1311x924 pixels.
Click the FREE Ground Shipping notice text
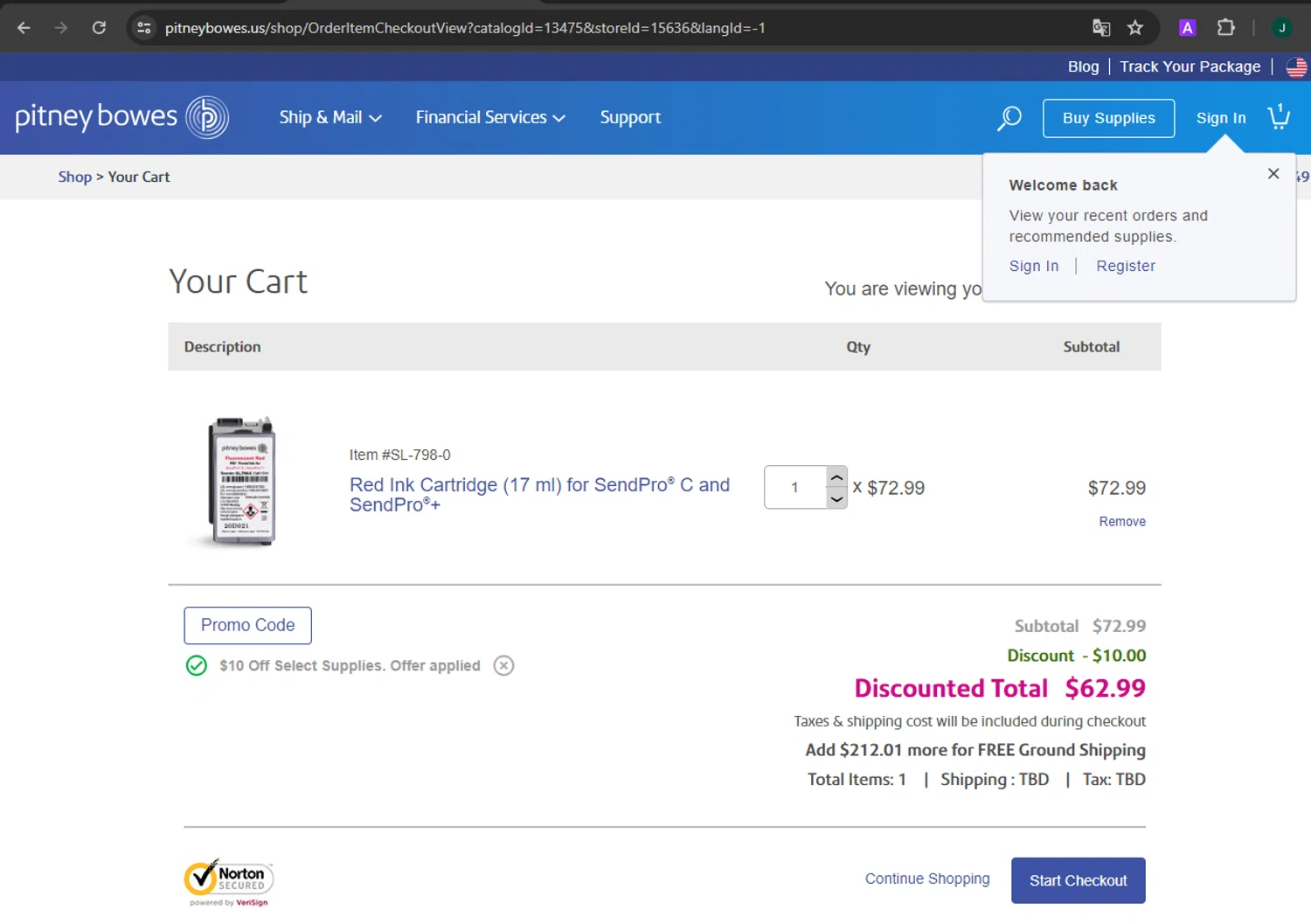pyautogui.click(x=975, y=750)
